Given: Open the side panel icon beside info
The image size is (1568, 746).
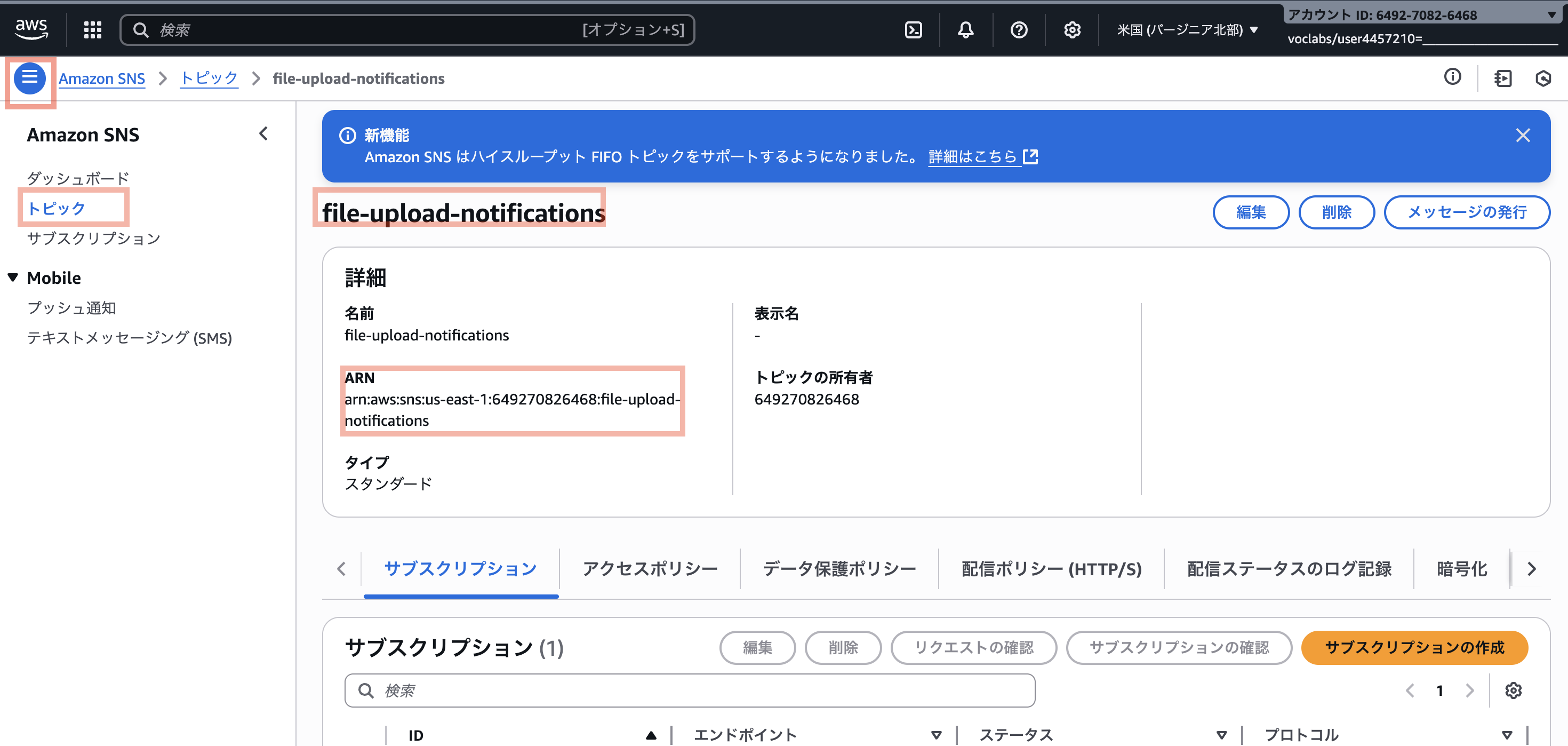Looking at the screenshot, I should (x=1502, y=78).
